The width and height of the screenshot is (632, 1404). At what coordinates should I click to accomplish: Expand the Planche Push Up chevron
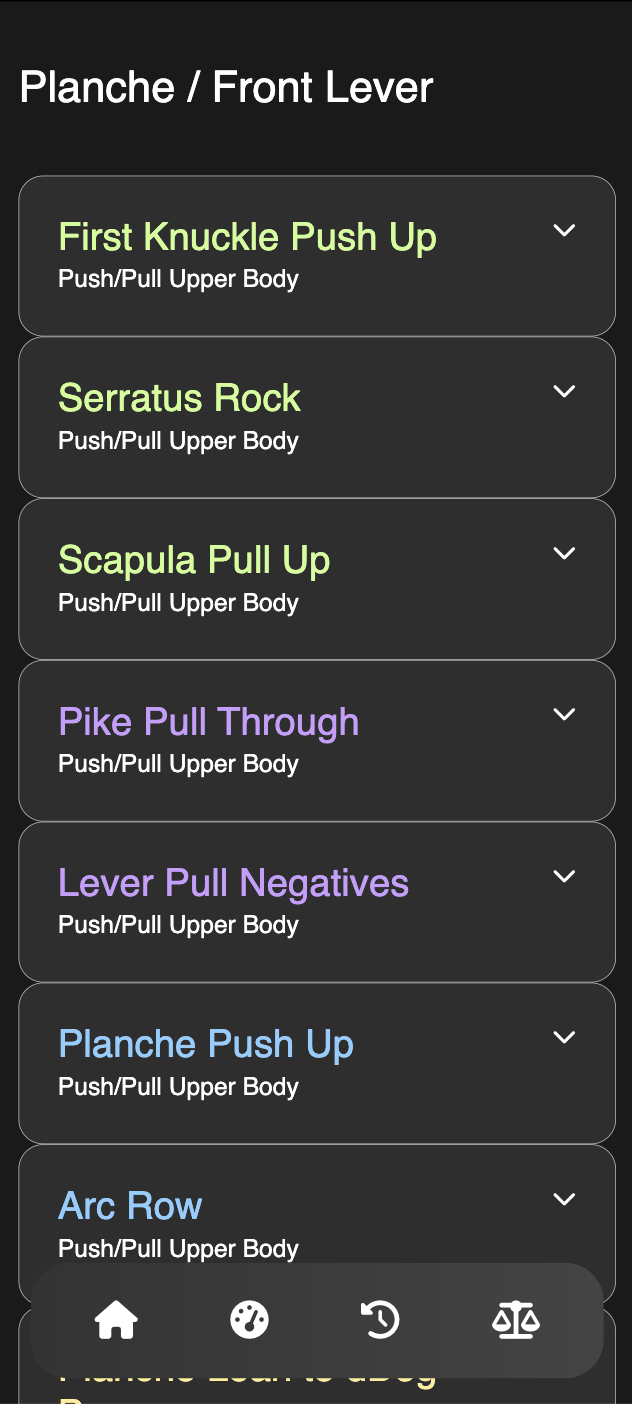(565, 1038)
